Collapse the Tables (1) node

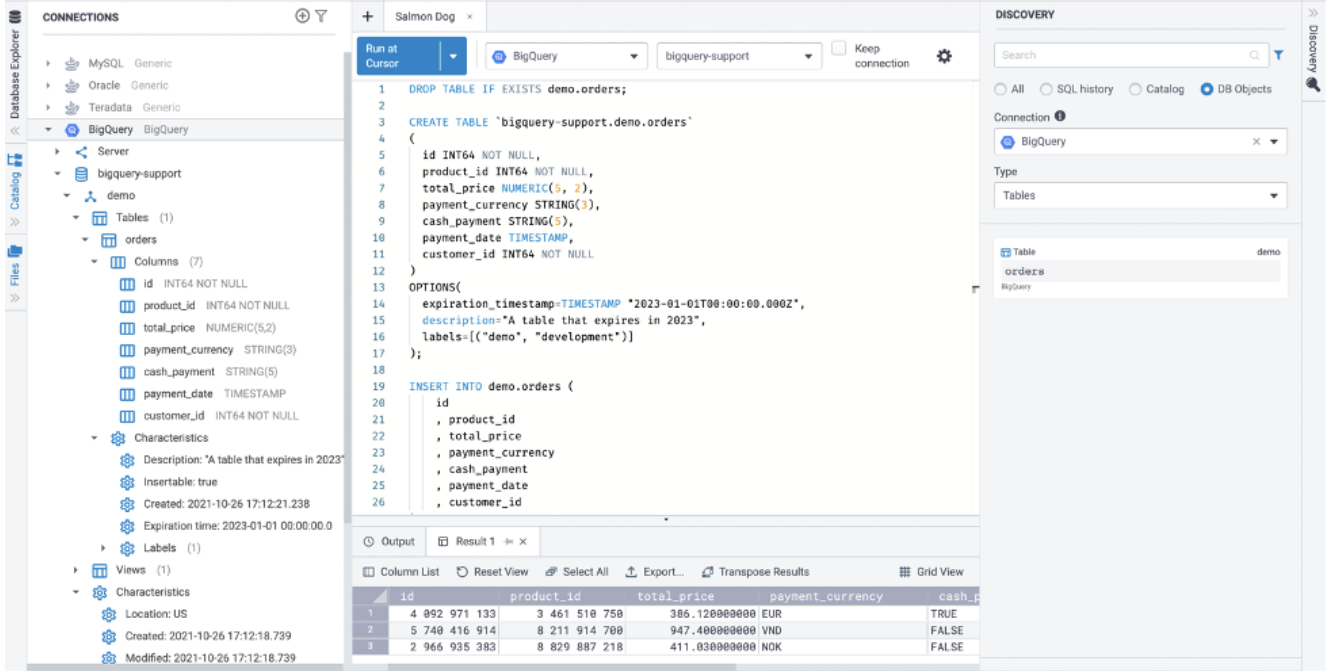pyautogui.click(x=76, y=218)
